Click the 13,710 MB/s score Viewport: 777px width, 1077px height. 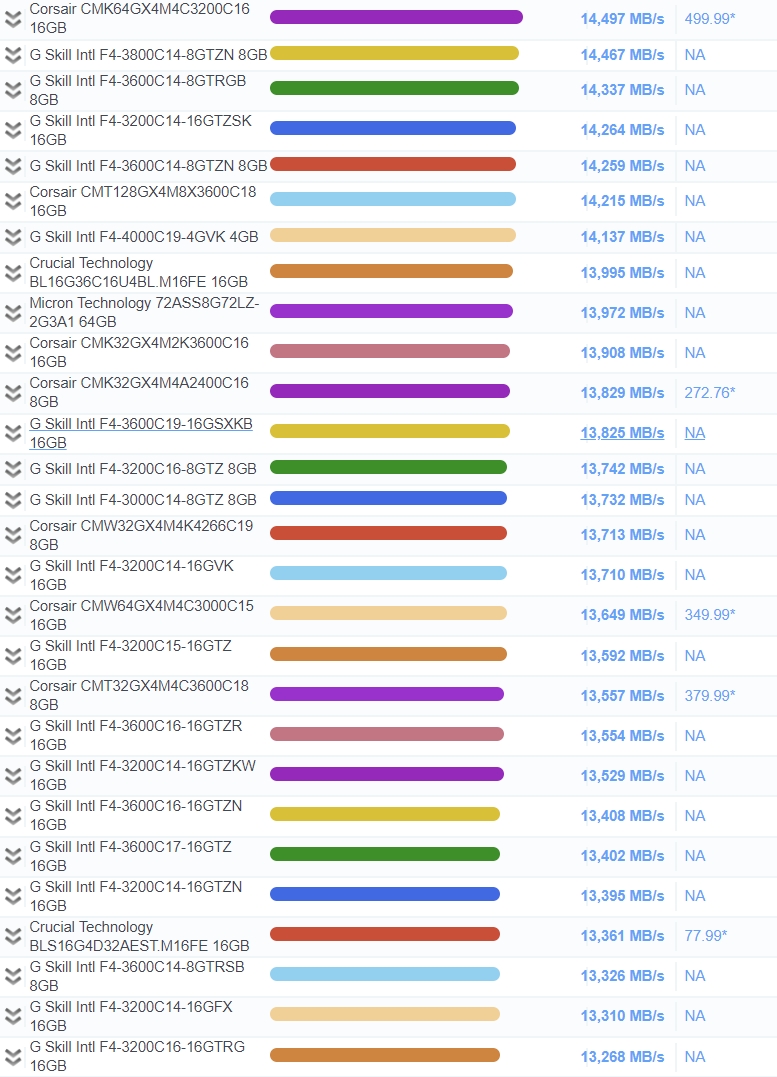pyautogui.click(x=622, y=574)
